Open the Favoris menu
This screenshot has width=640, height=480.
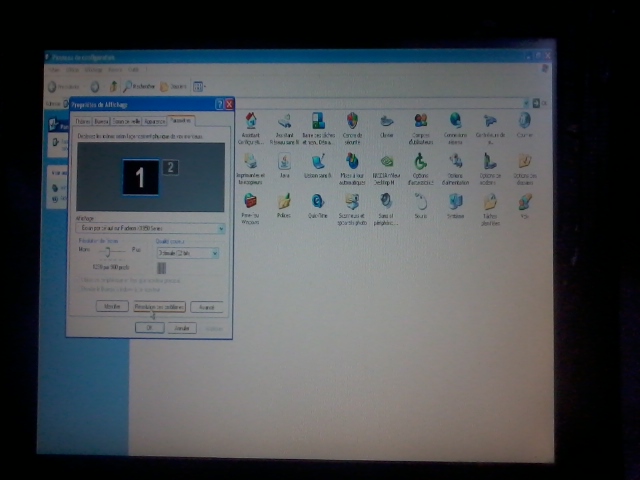pos(115,70)
